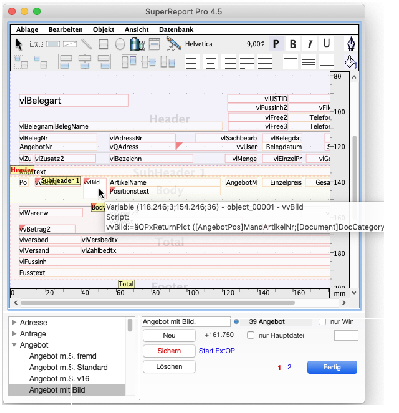Expand the Adressen tree node

coord(14,322)
